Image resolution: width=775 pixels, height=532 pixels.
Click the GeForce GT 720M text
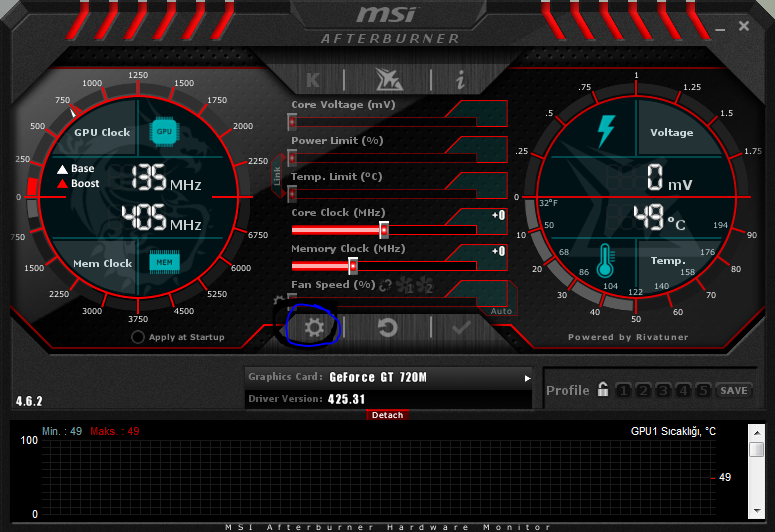click(x=378, y=378)
